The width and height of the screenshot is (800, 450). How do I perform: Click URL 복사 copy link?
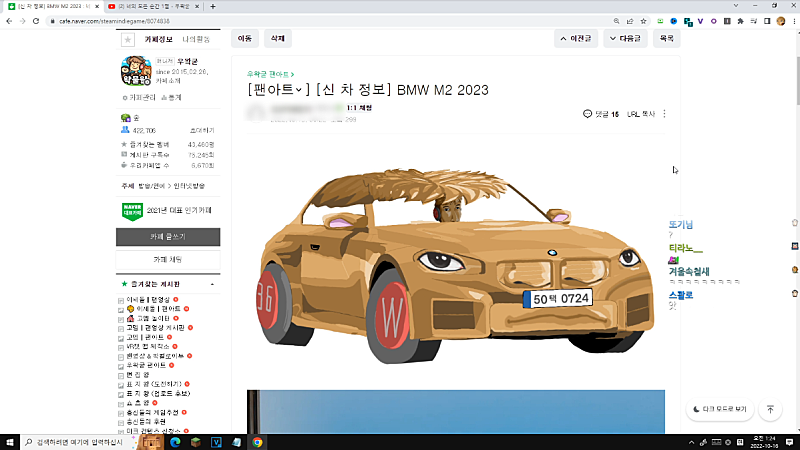(641, 114)
